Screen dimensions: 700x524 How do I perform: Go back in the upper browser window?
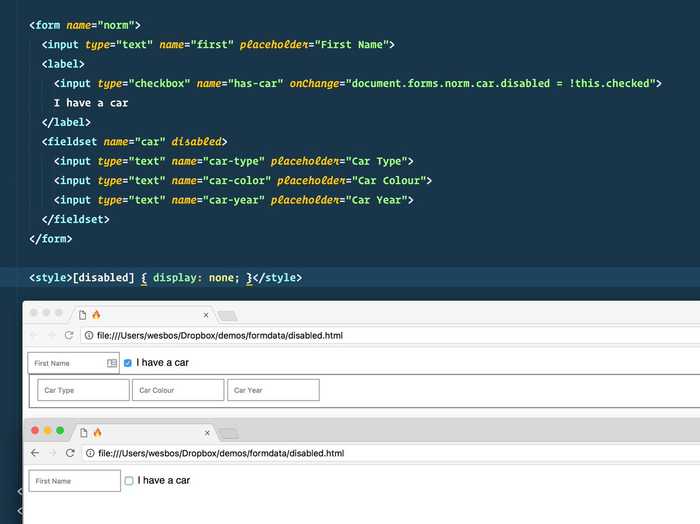(33, 335)
